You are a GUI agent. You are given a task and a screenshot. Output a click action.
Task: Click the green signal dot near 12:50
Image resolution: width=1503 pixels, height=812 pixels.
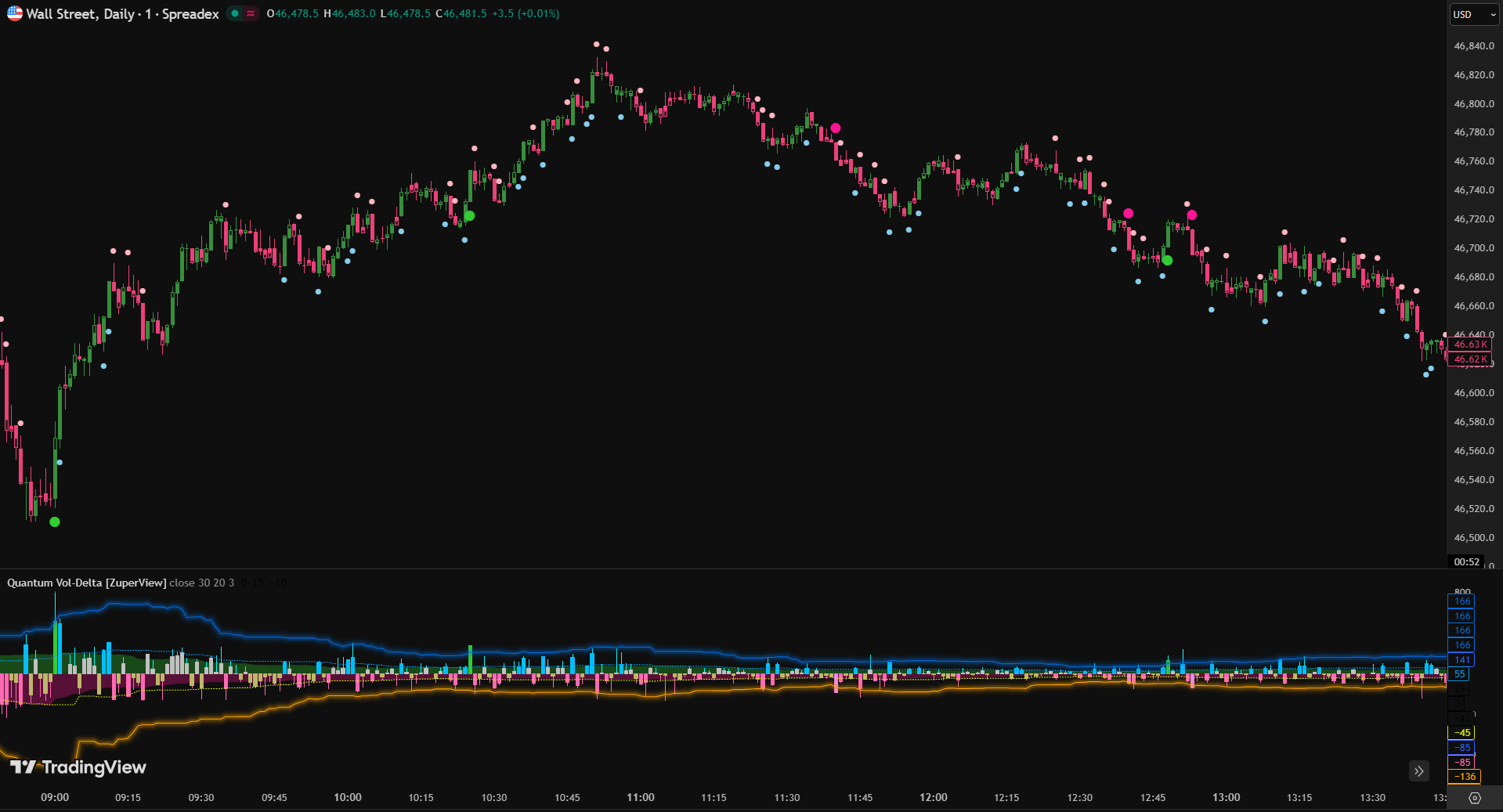[x=1168, y=260]
